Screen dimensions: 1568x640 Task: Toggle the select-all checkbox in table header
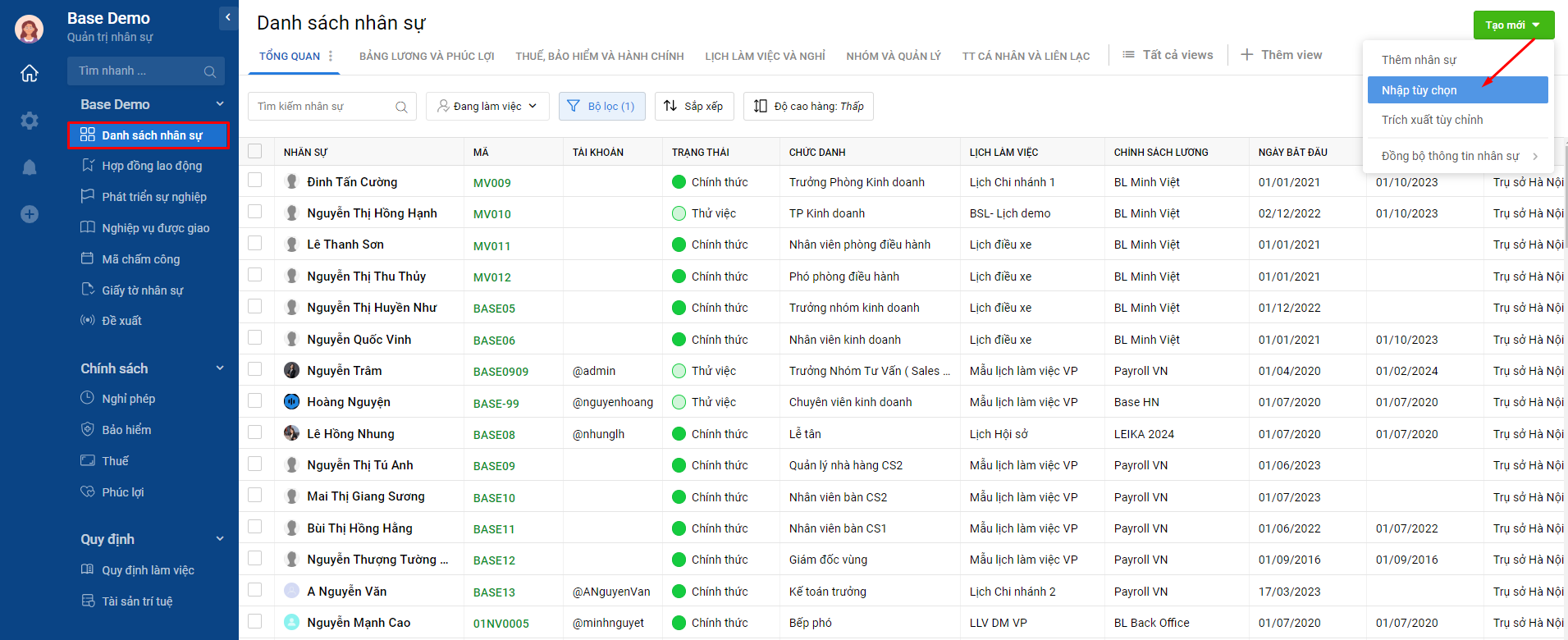255,151
